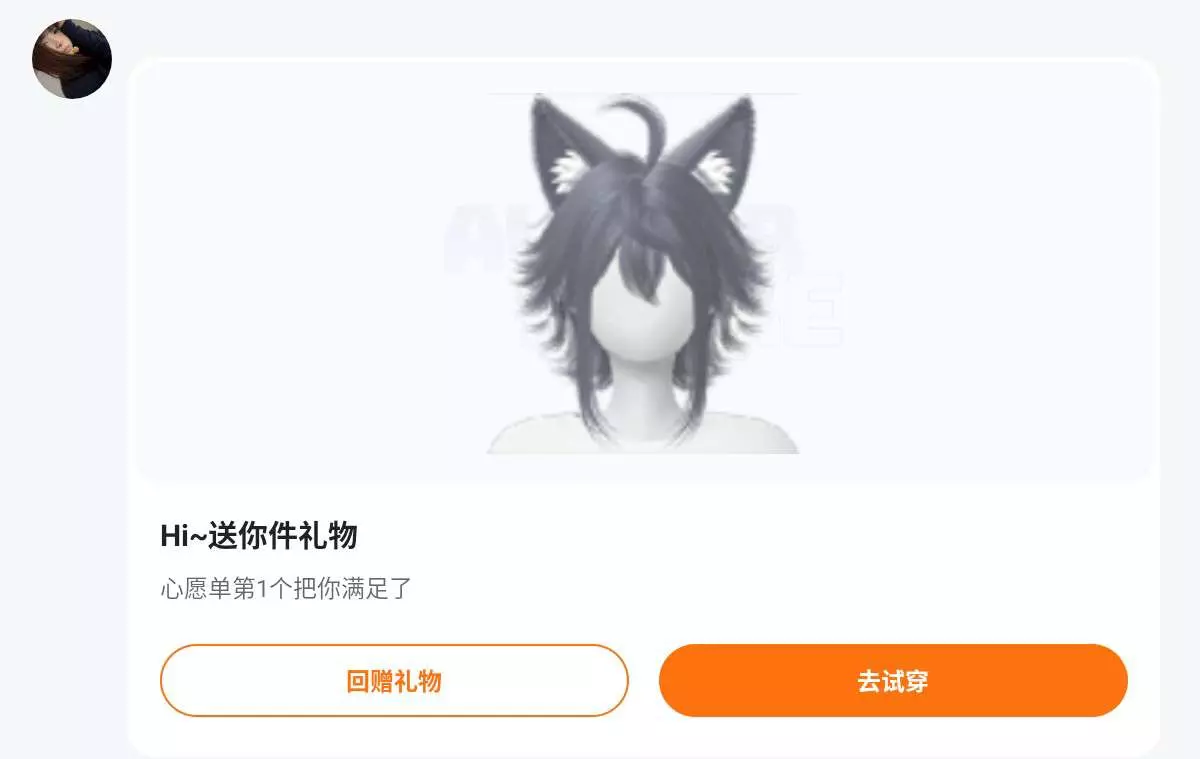Click the 去试穿 orange button
Image resolution: width=1200 pixels, height=759 pixels.
pyautogui.click(x=893, y=681)
